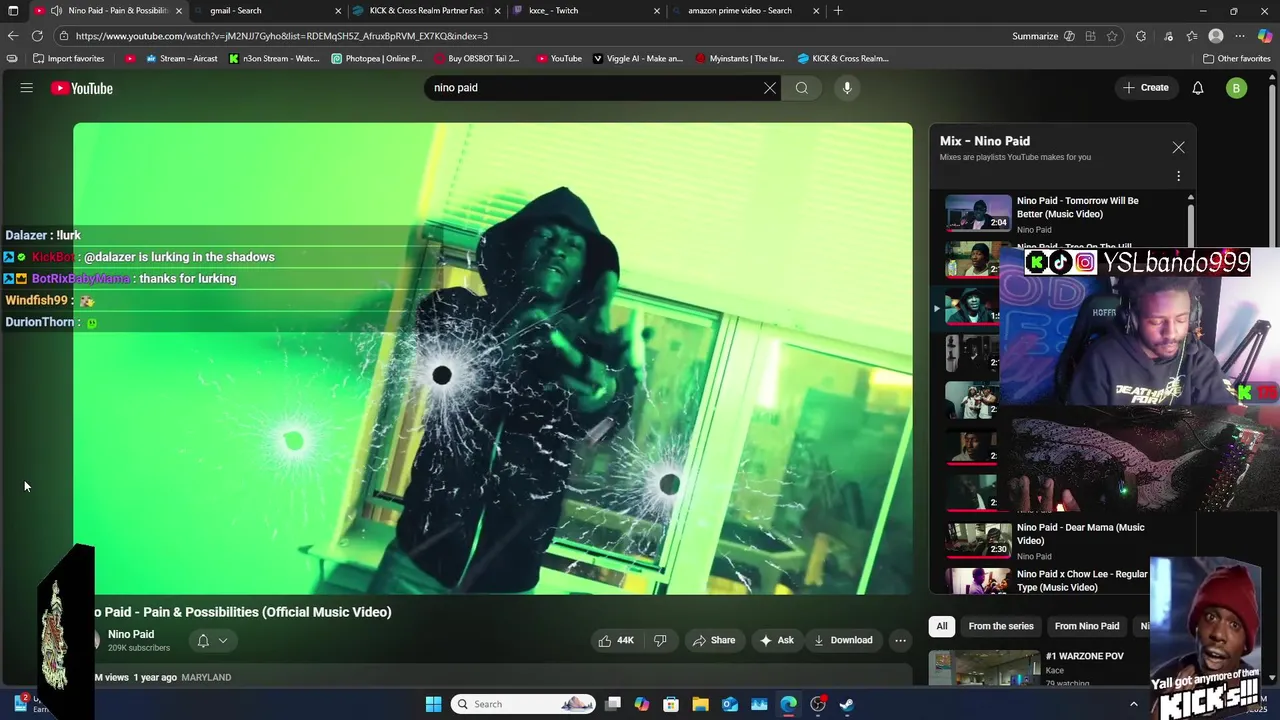Open the n3on Stream bookmark
The width and height of the screenshot is (1280, 720).
tap(274, 58)
